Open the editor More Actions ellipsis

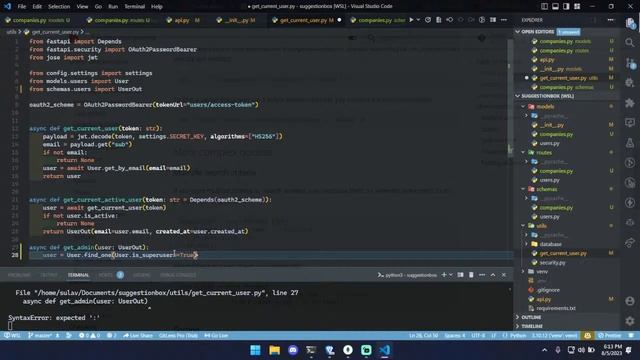click(504, 20)
